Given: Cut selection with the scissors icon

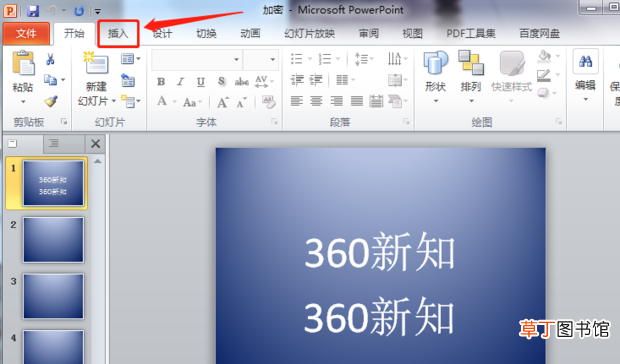Looking at the screenshot, I should (50, 59).
